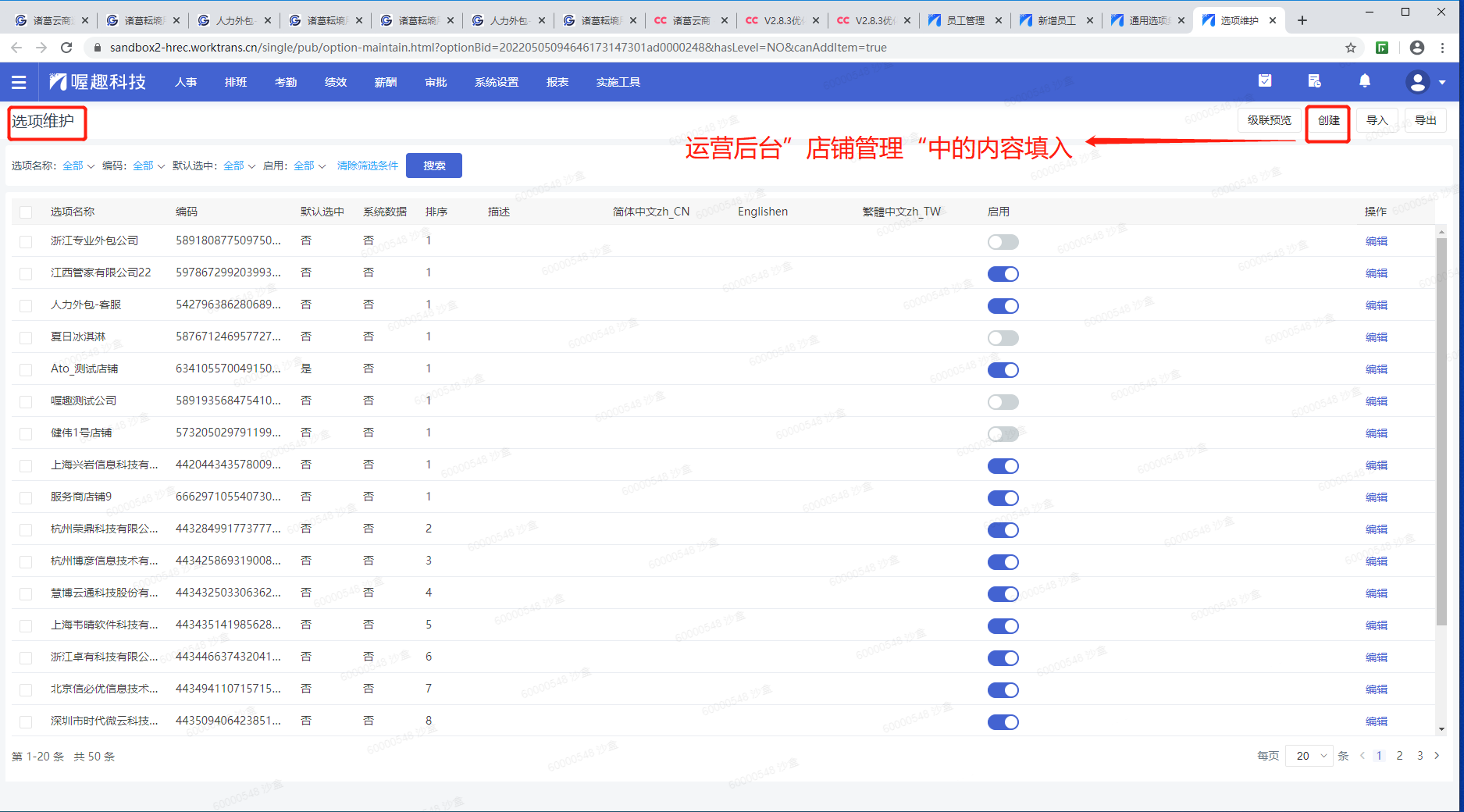This screenshot has width=1464, height=812.
Task: Open the hamburger menu icon
Action: click(x=19, y=82)
